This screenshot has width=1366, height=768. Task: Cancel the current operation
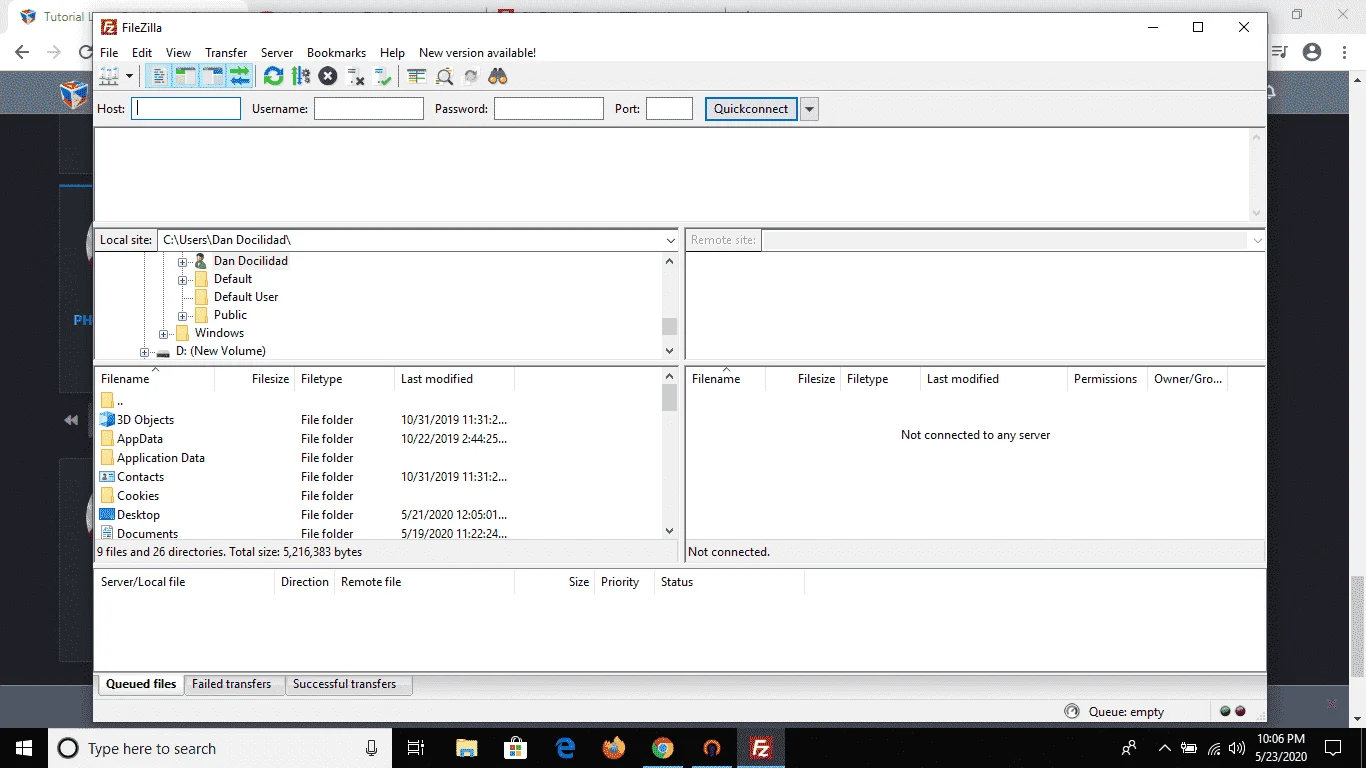[328, 76]
